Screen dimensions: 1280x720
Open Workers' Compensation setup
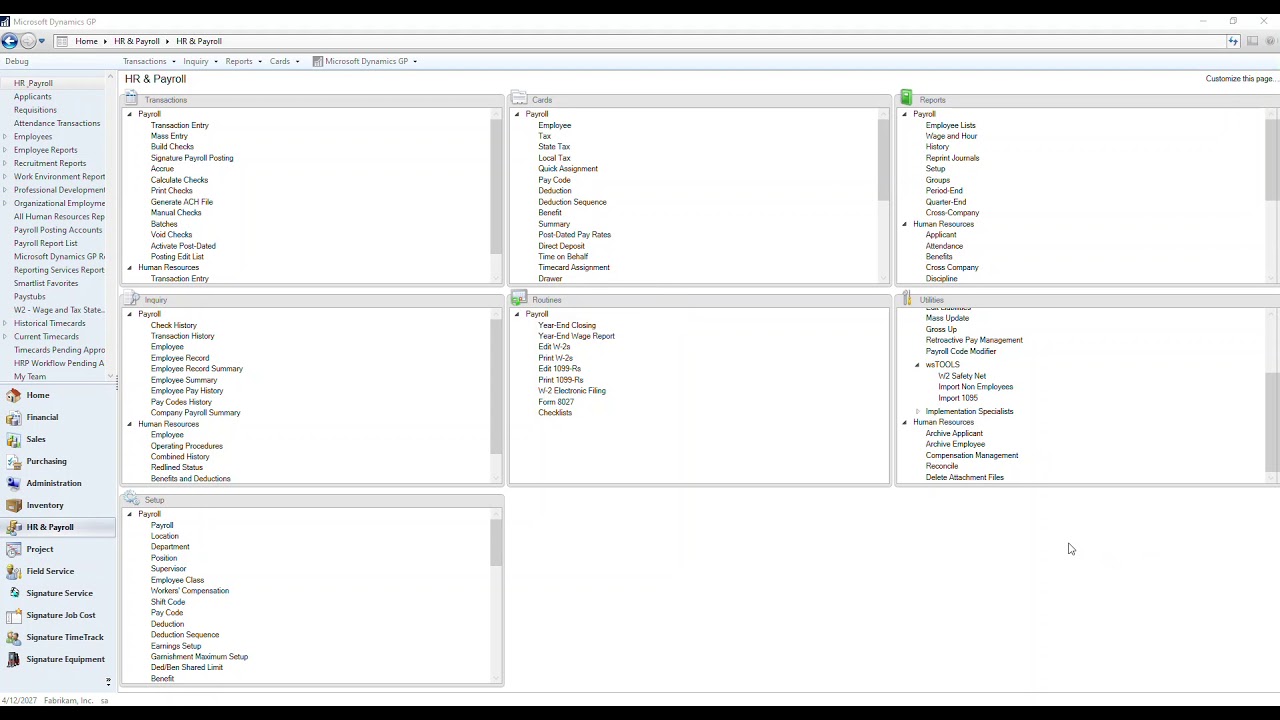tap(189, 591)
